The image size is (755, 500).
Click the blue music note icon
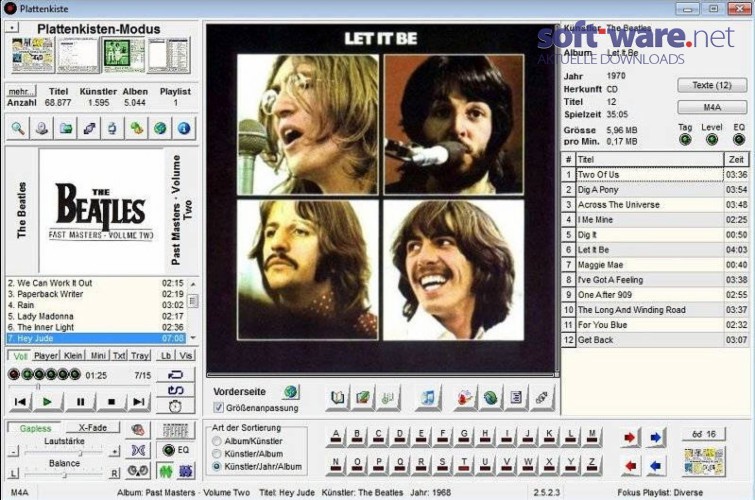(428, 398)
